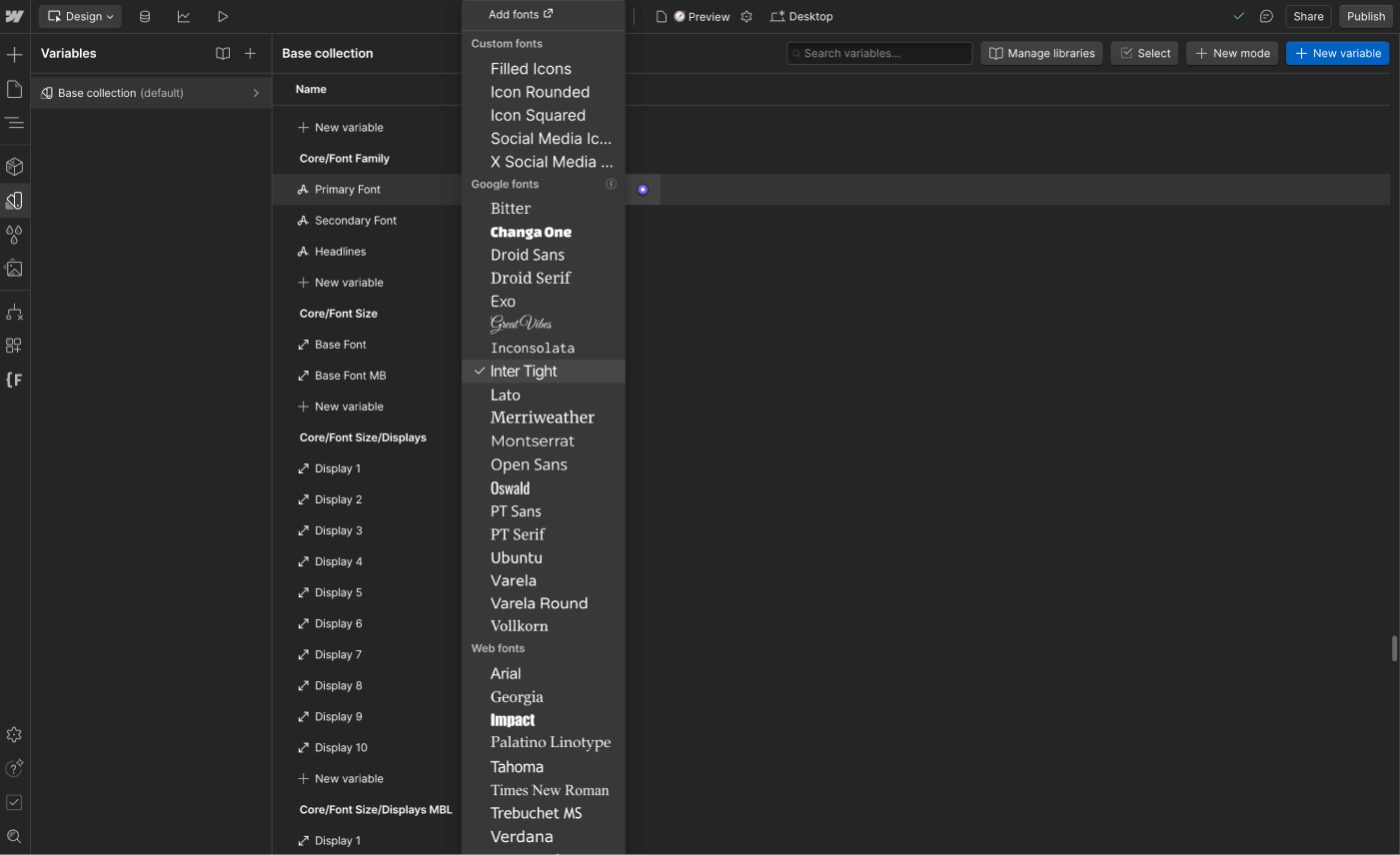Open the Navigator panel

14,123
